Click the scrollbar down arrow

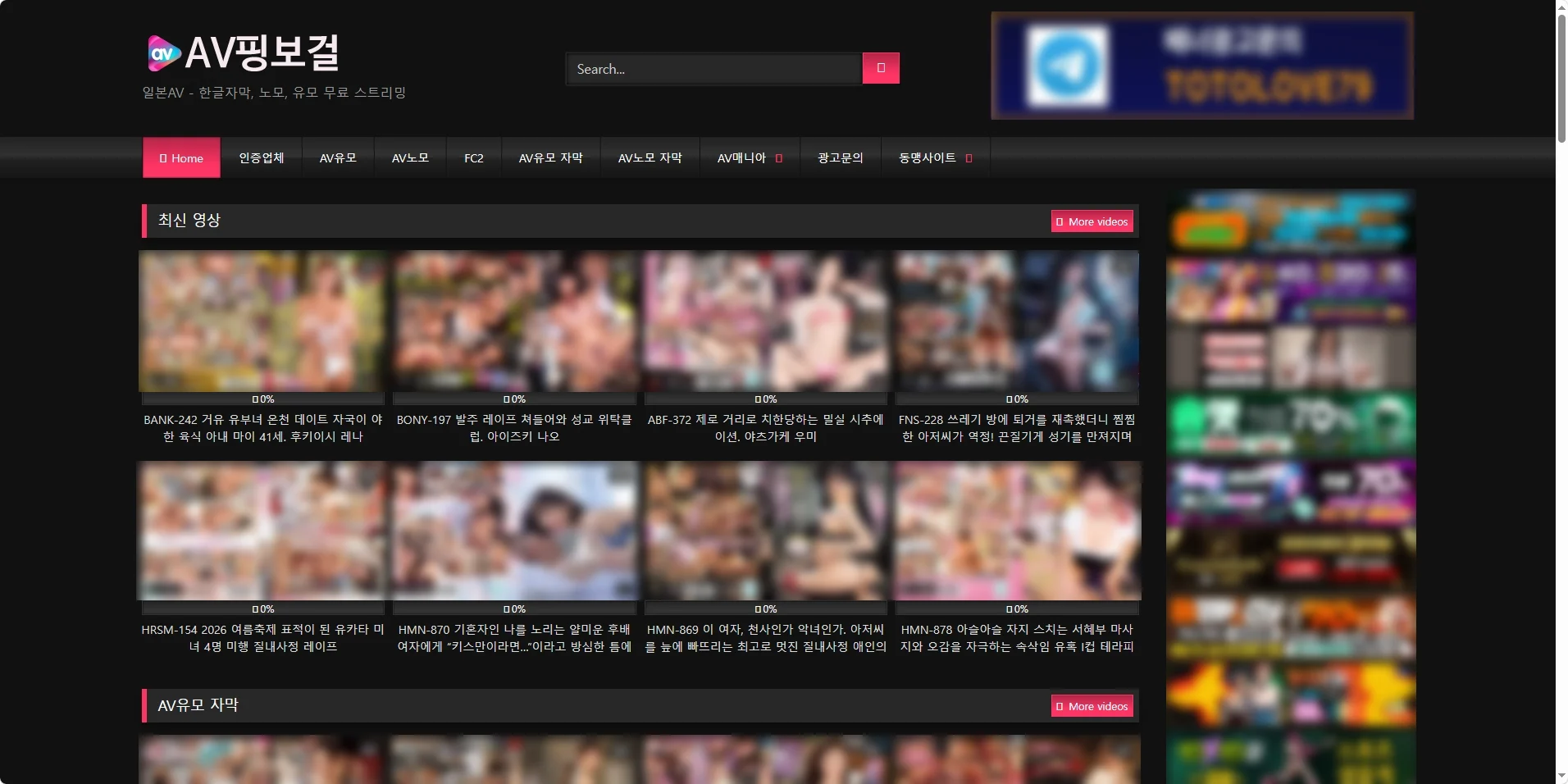pyautogui.click(x=1561, y=776)
